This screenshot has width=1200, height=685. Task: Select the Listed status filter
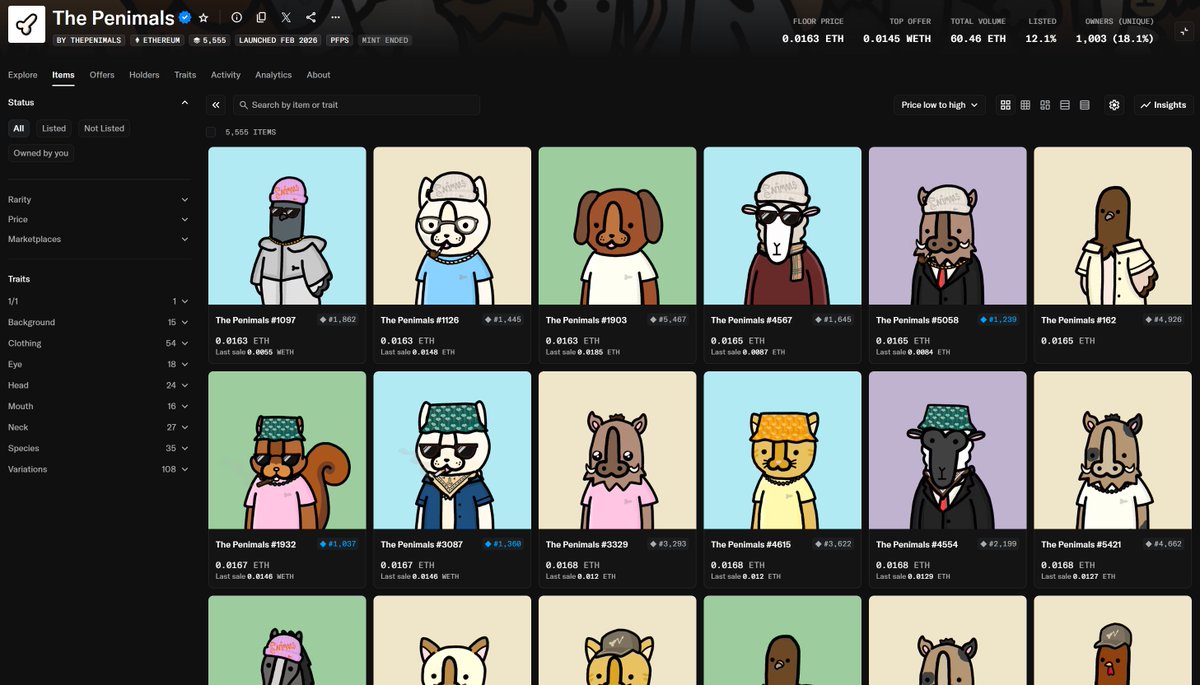pos(54,128)
